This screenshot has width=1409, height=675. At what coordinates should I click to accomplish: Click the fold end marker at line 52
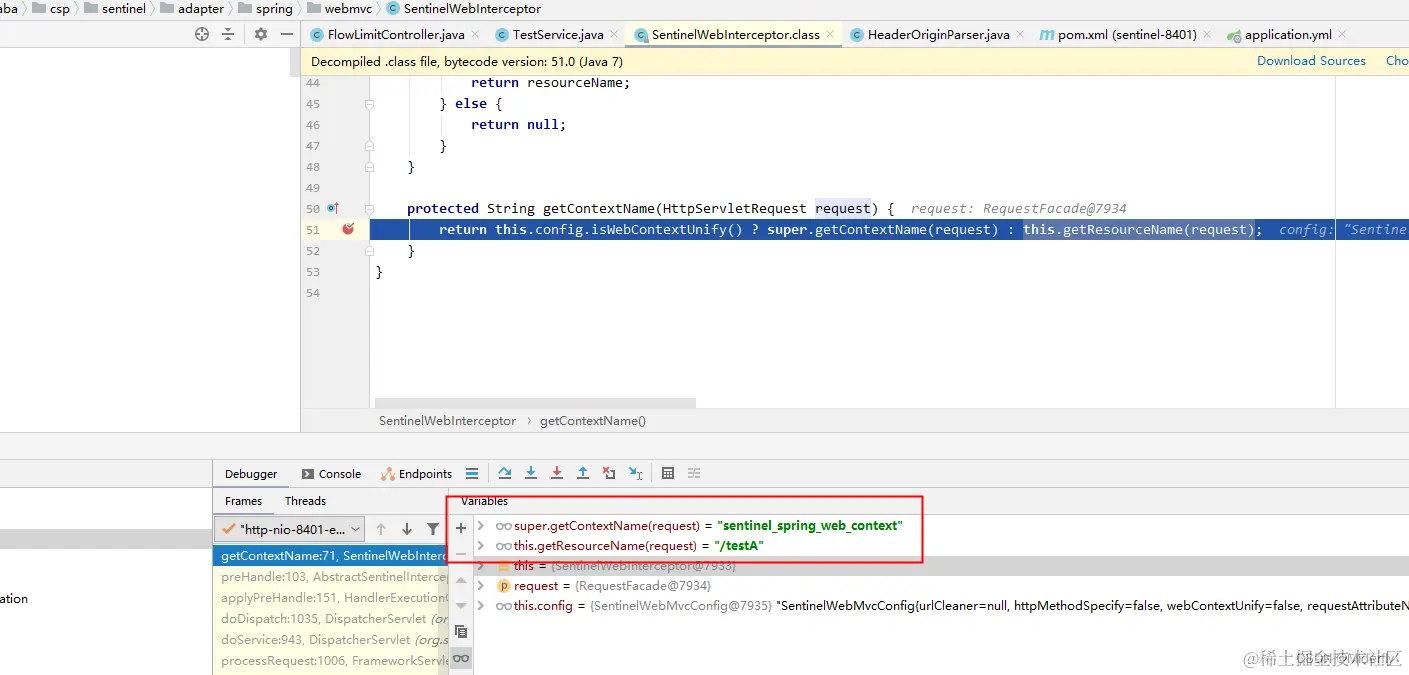coord(370,251)
